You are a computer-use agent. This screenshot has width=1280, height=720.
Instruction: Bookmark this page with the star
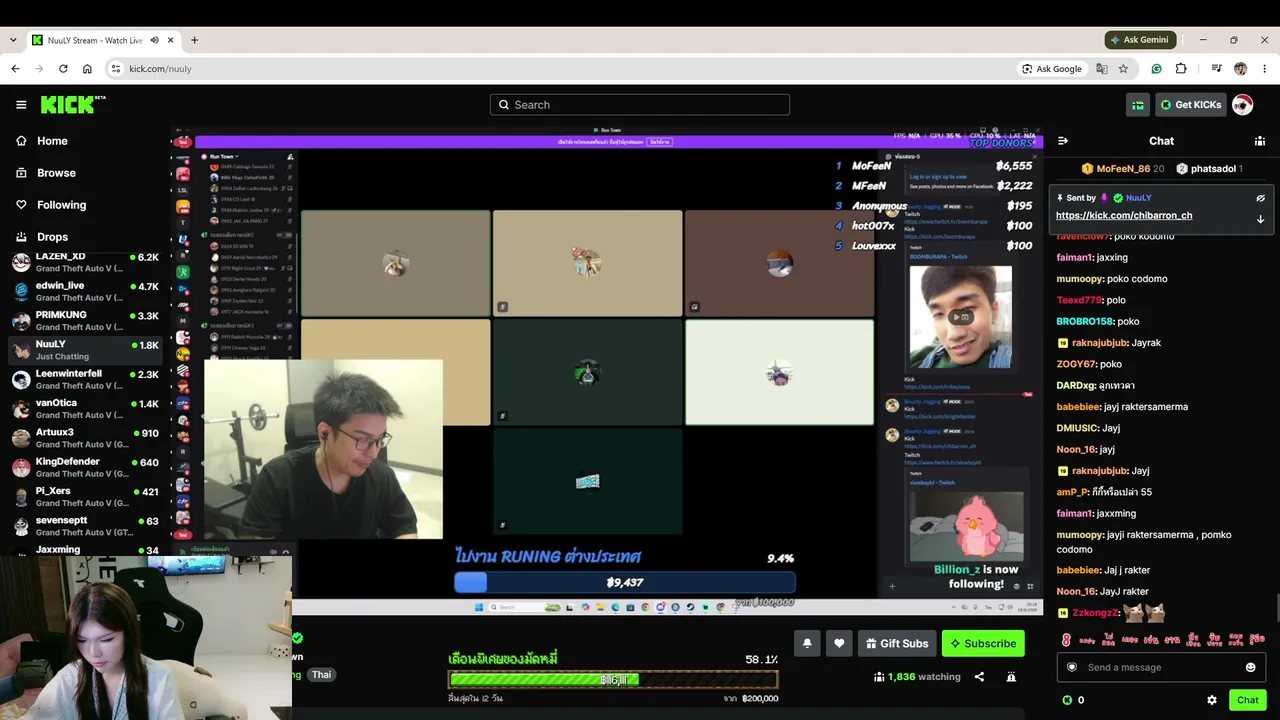[1123, 69]
